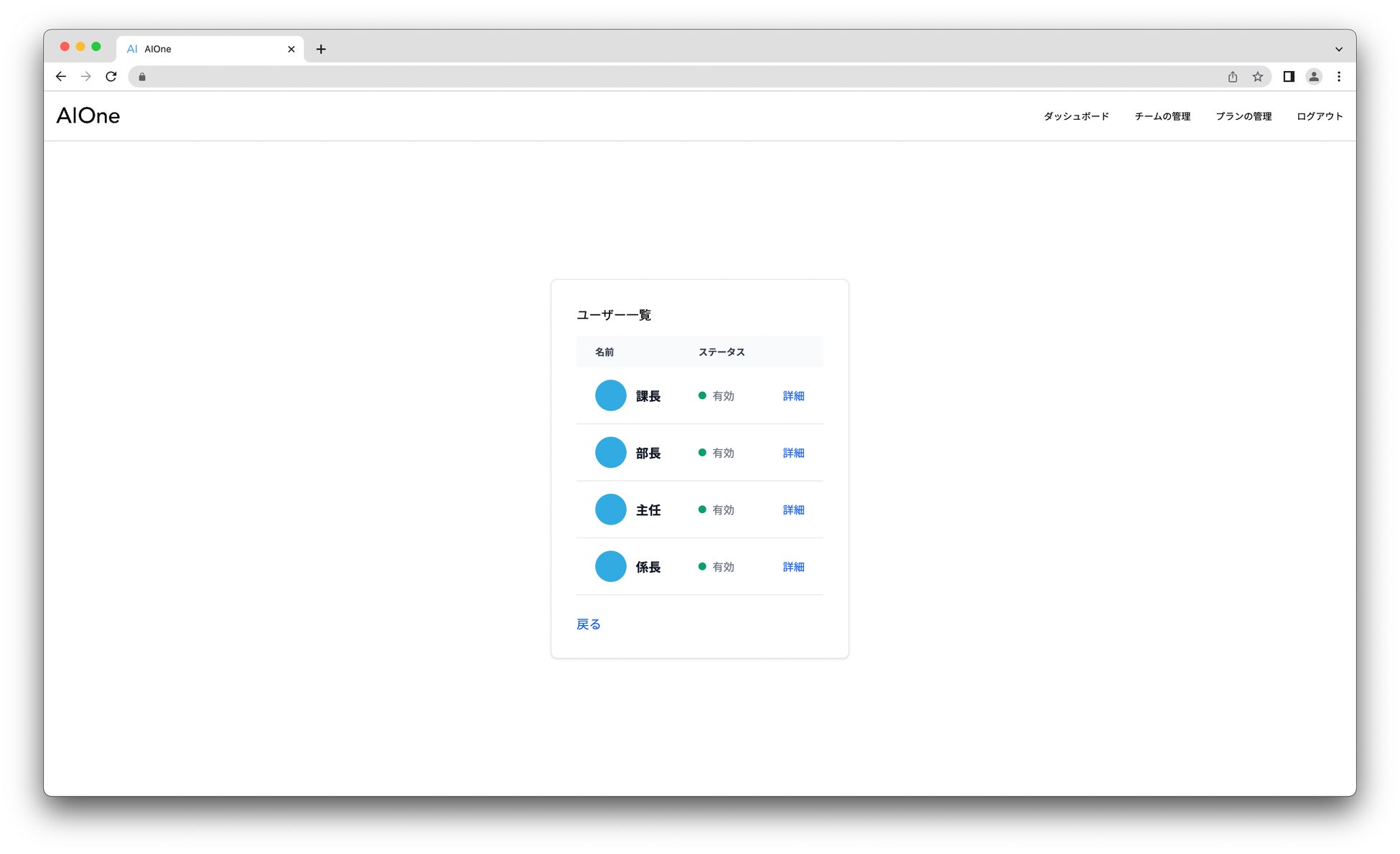Open プランの管理 navigation item
The image size is (1400, 854).
point(1243,116)
